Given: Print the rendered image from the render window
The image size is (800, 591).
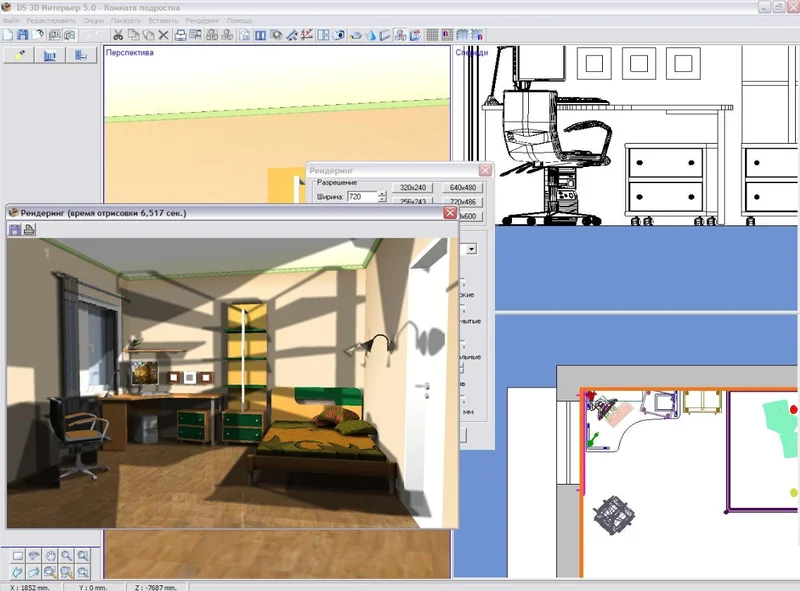Looking at the screenshot, I should pyautogui.click(x=30, y=229).
